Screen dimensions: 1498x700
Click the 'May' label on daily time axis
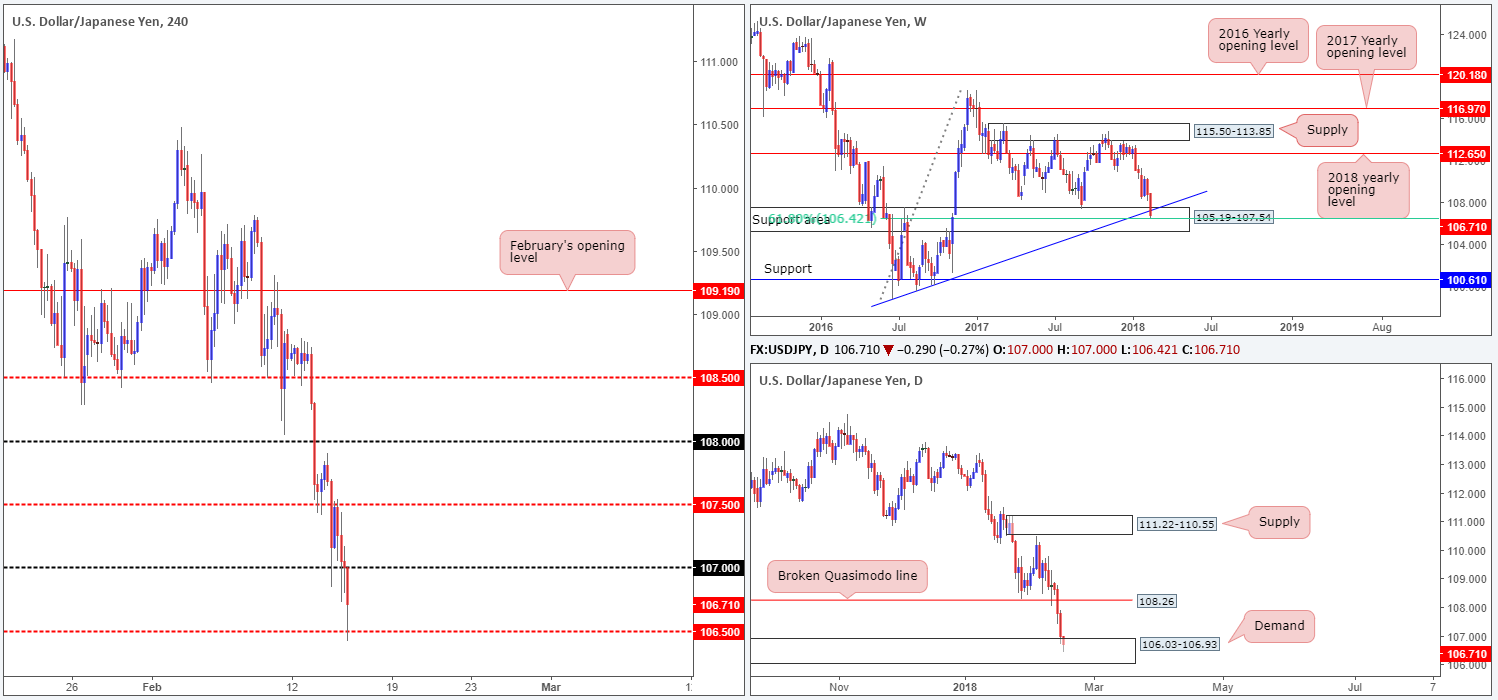(1222, 688)
